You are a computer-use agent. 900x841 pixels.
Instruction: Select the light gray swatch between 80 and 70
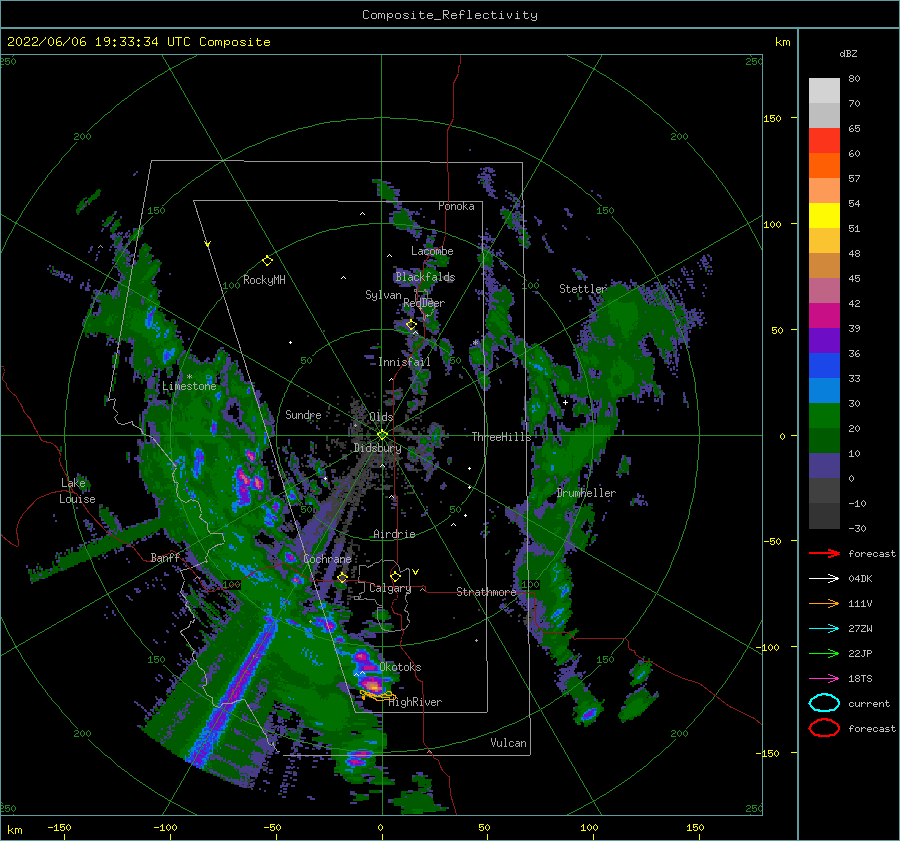point(824,91)
